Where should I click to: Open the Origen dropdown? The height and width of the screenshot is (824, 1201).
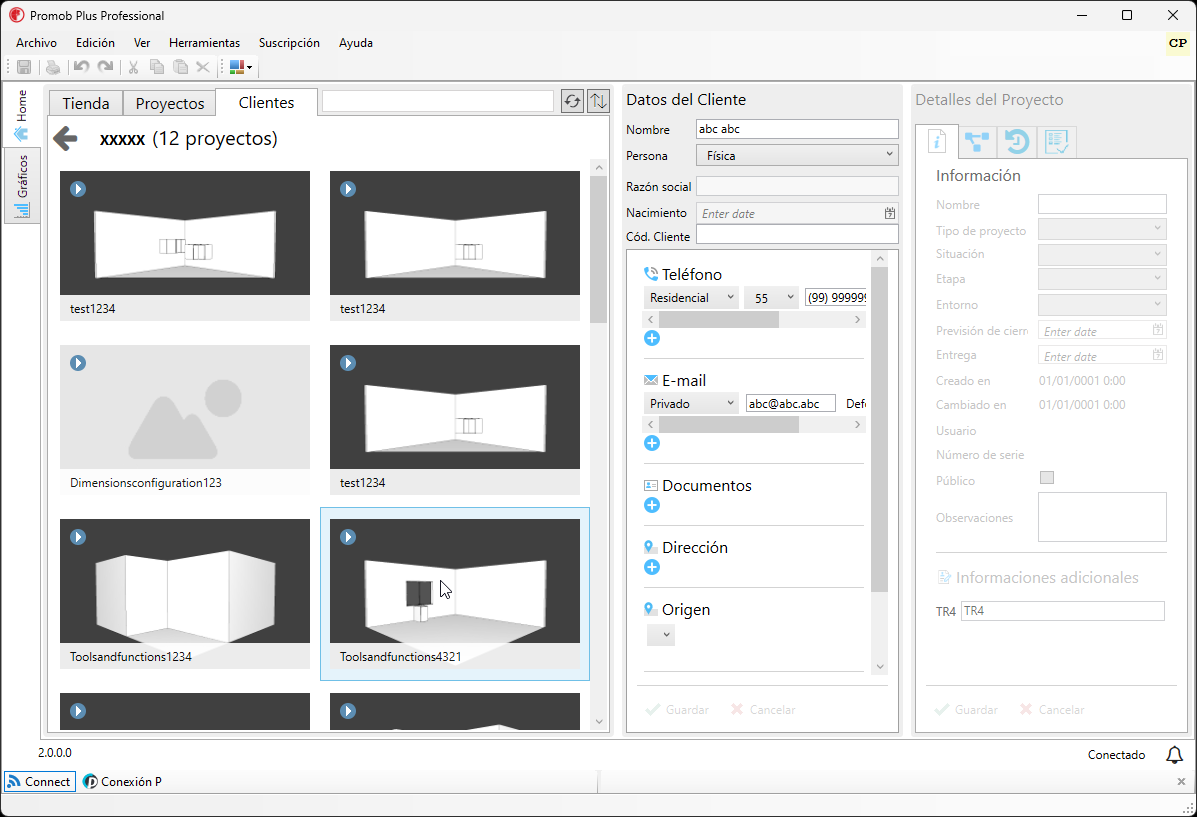pos(661,635)
